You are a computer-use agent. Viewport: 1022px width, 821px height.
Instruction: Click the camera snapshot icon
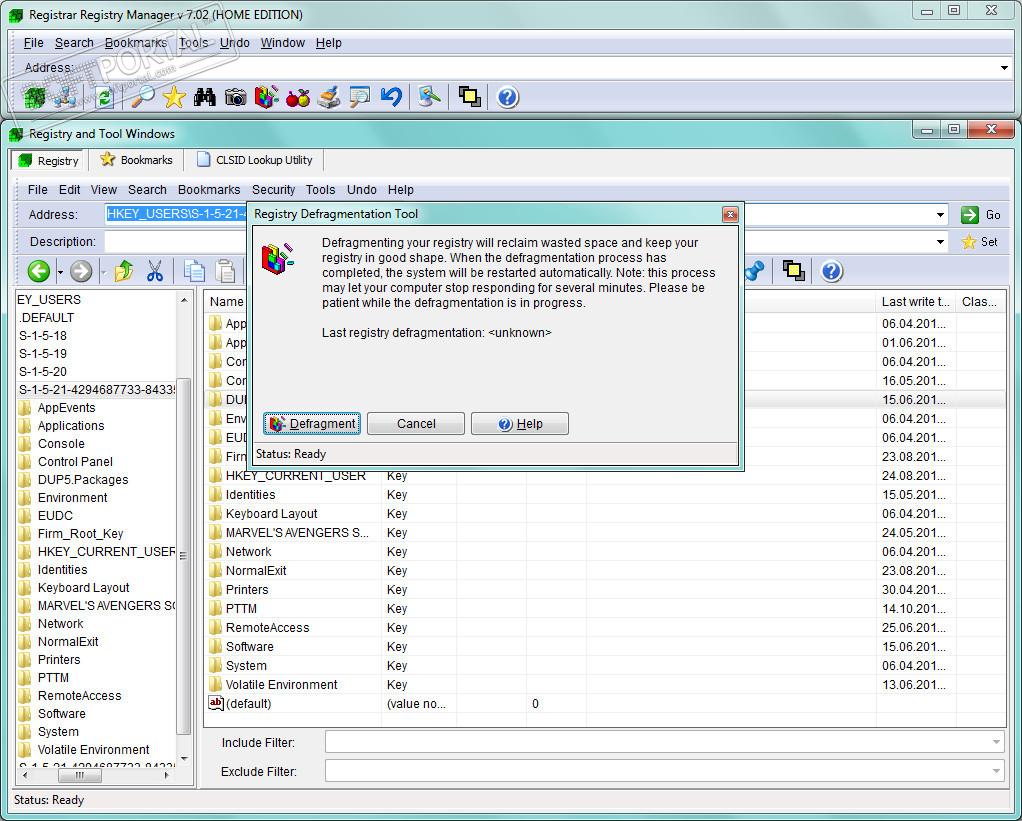235,98
